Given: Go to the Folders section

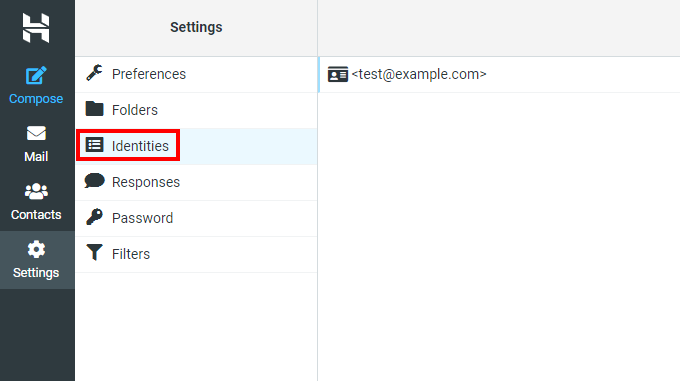Looking at the screenshot, I should [x=196, y=110].
